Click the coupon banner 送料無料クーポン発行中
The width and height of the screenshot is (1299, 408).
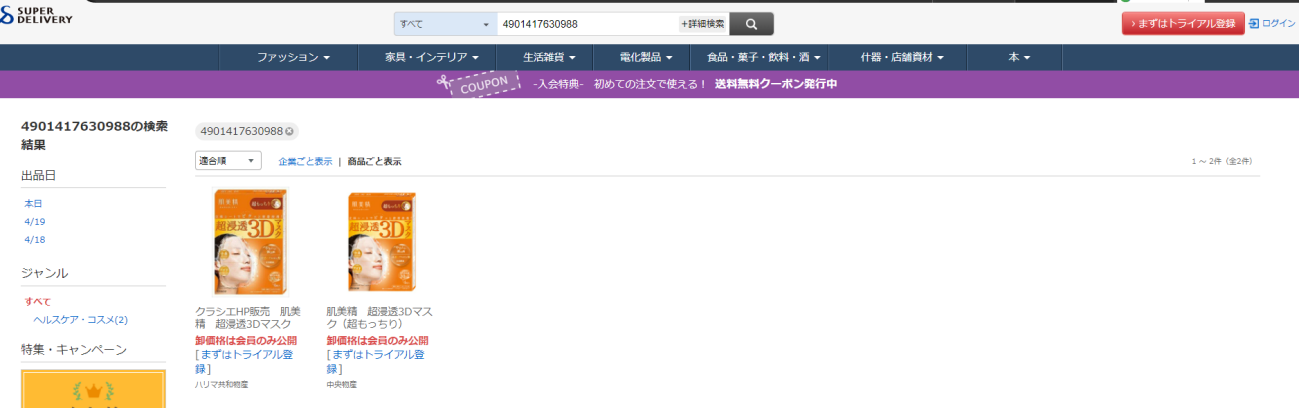(x=775, y=84)
